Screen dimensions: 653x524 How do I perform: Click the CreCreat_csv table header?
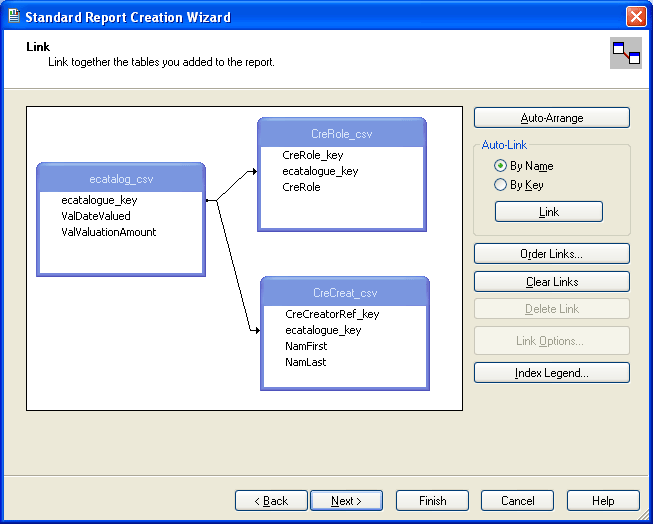coord(345,293)
